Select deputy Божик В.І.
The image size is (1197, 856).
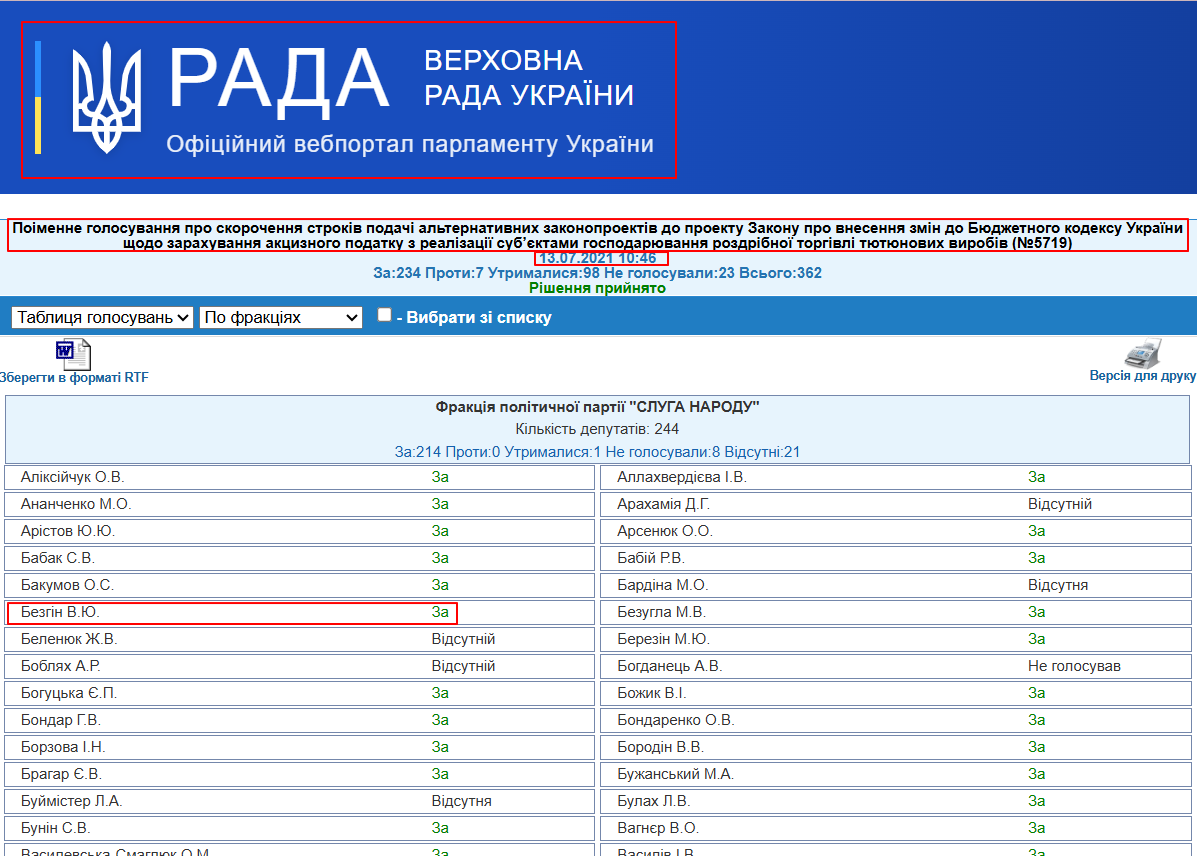[651, 693]
